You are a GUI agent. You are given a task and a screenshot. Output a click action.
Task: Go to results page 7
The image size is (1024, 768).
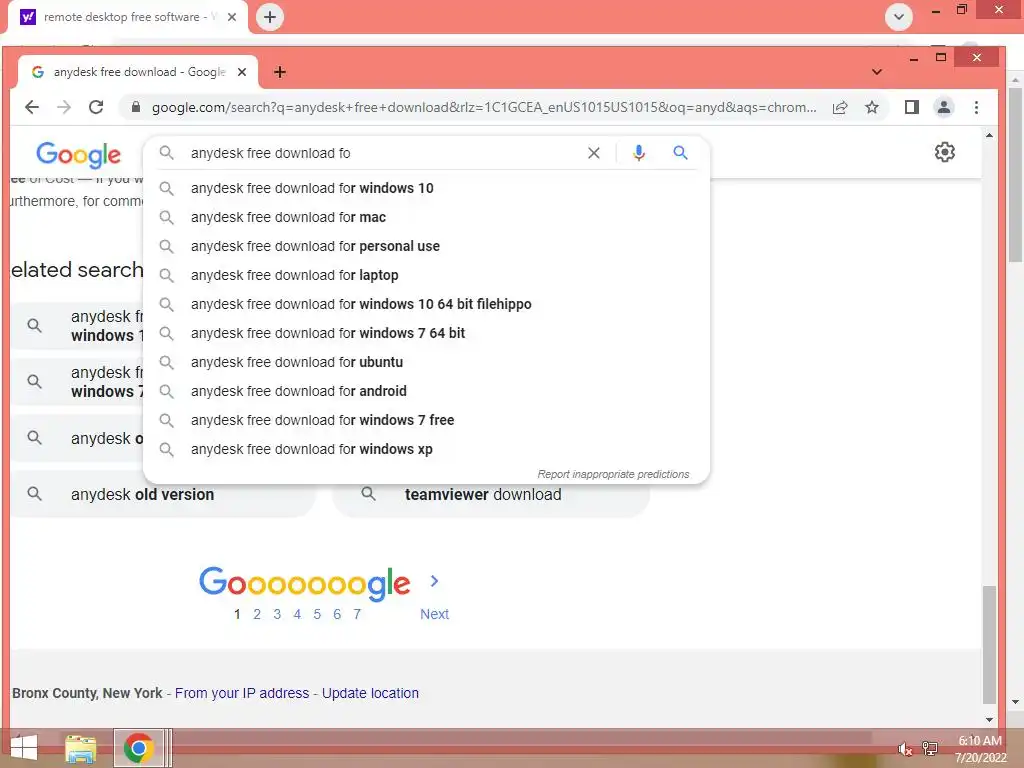[x=357, y=614]
